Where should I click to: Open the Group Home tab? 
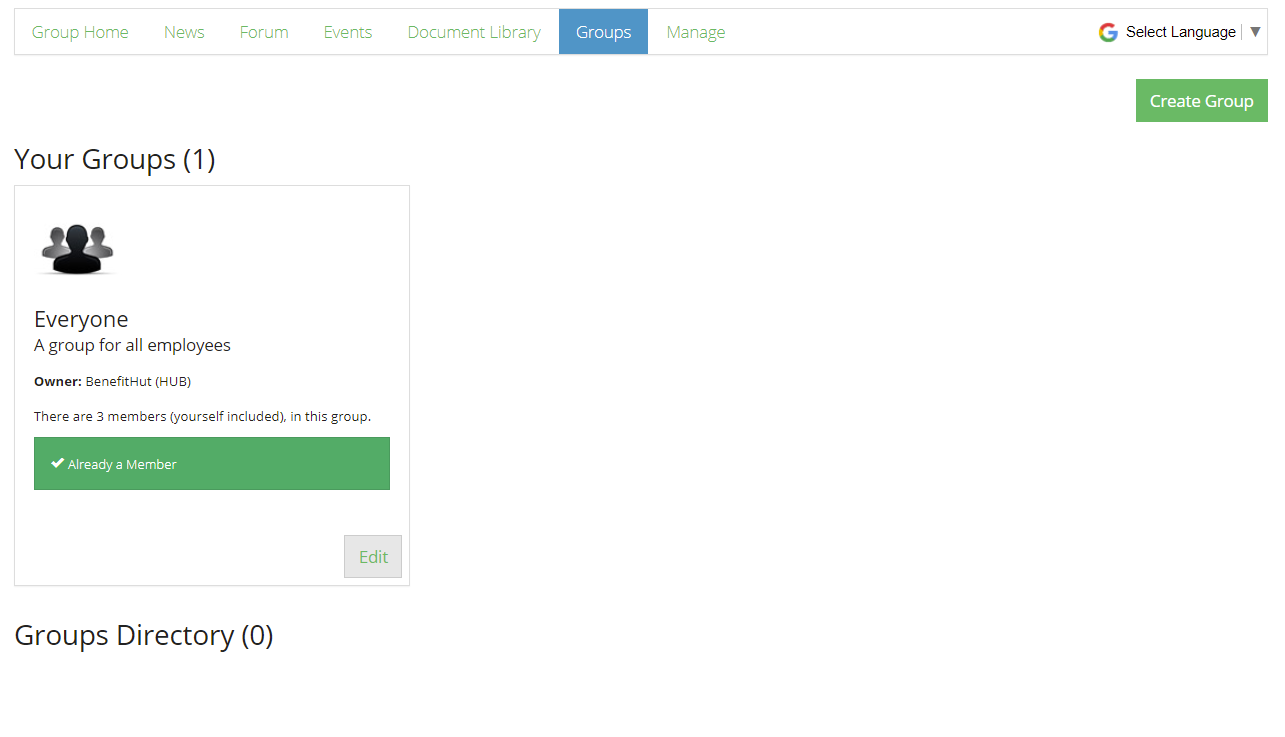pyautogui.click(x=80, y=32)
